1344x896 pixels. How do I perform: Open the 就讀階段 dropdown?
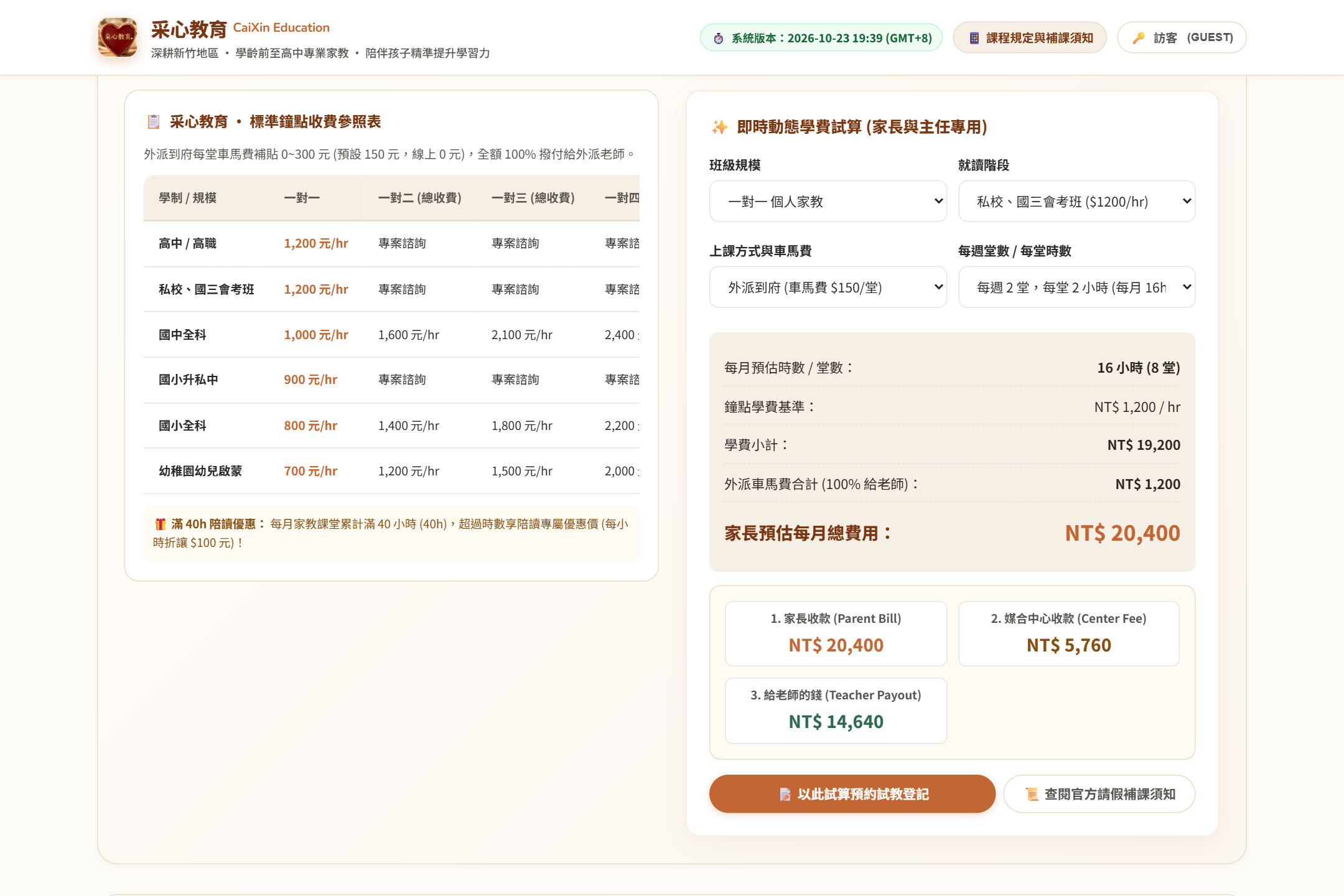pyautogui.click(x=1076, y=201)
